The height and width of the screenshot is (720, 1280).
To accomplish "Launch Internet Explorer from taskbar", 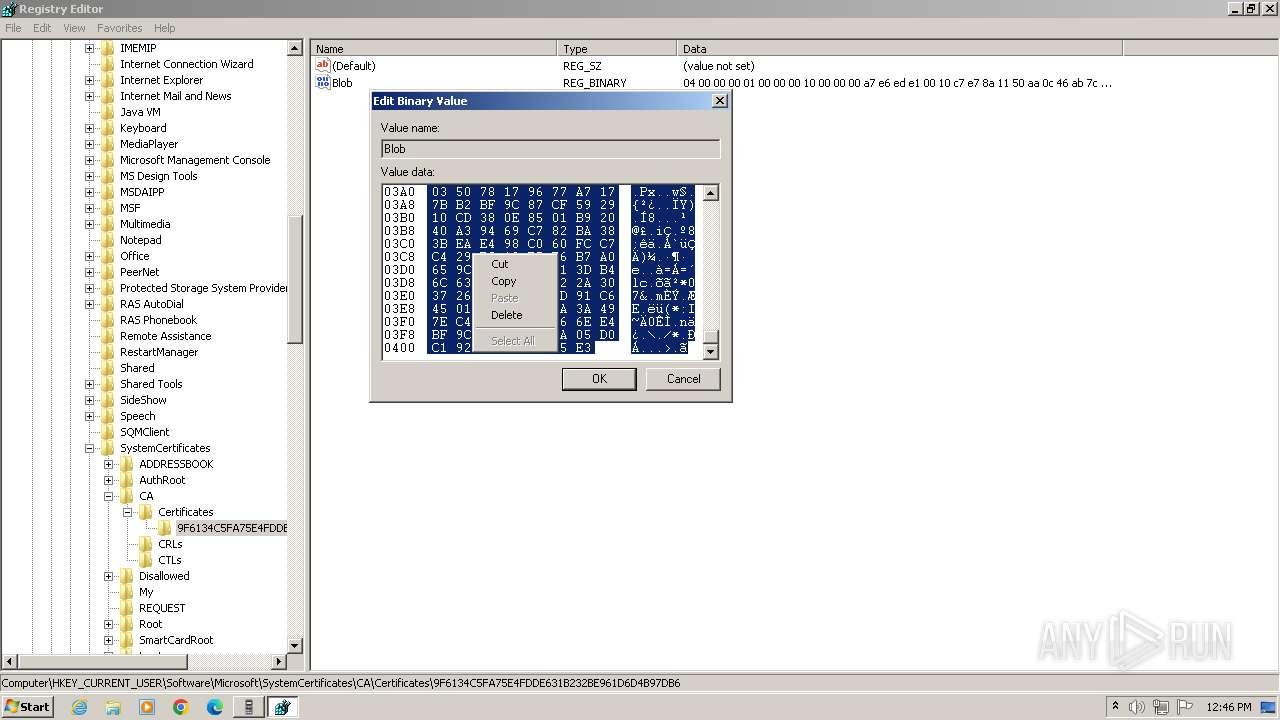I will [79, 707].
